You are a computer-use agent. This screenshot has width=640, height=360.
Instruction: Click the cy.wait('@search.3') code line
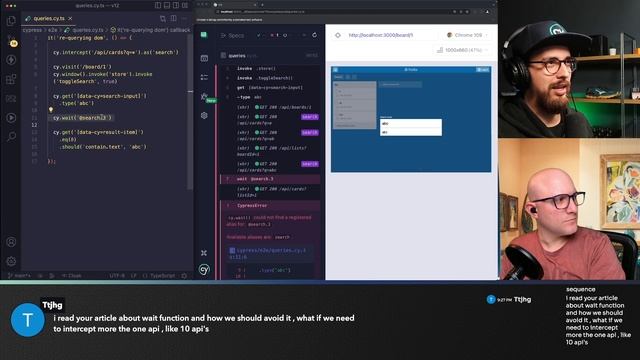tap(82, 118)
